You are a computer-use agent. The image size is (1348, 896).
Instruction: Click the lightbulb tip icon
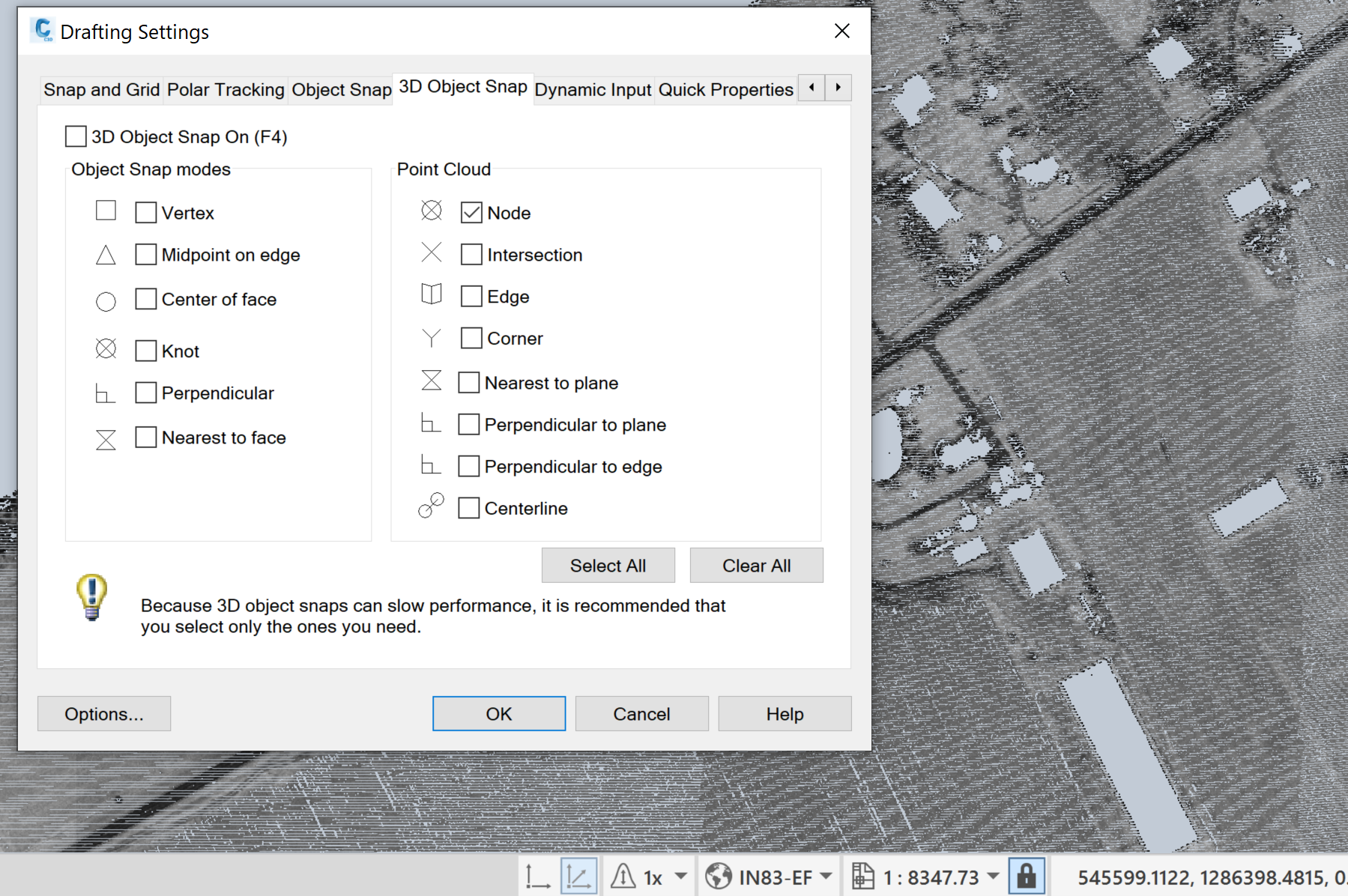click(x=90, y=597)
